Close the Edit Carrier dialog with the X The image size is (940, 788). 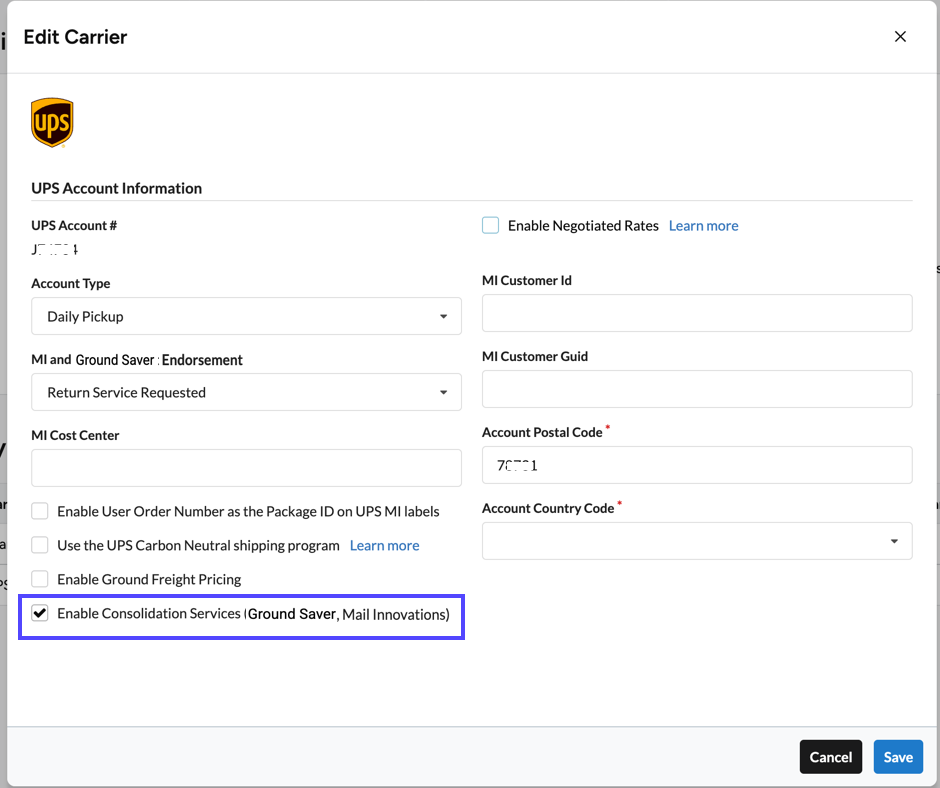click(x=900, y=37)
